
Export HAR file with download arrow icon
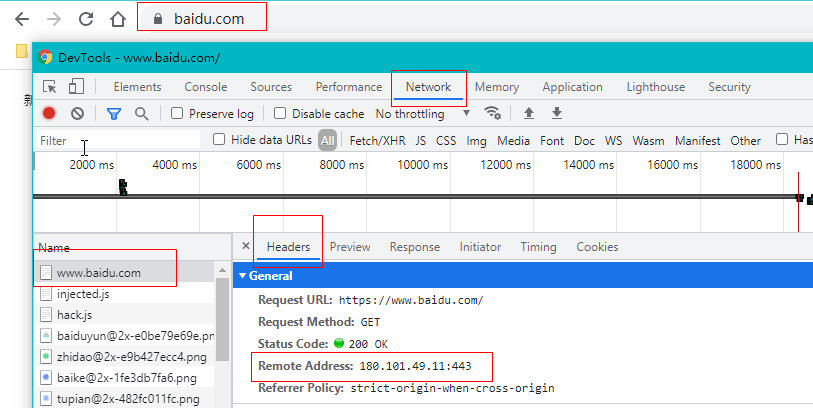[x=557, y=113]
